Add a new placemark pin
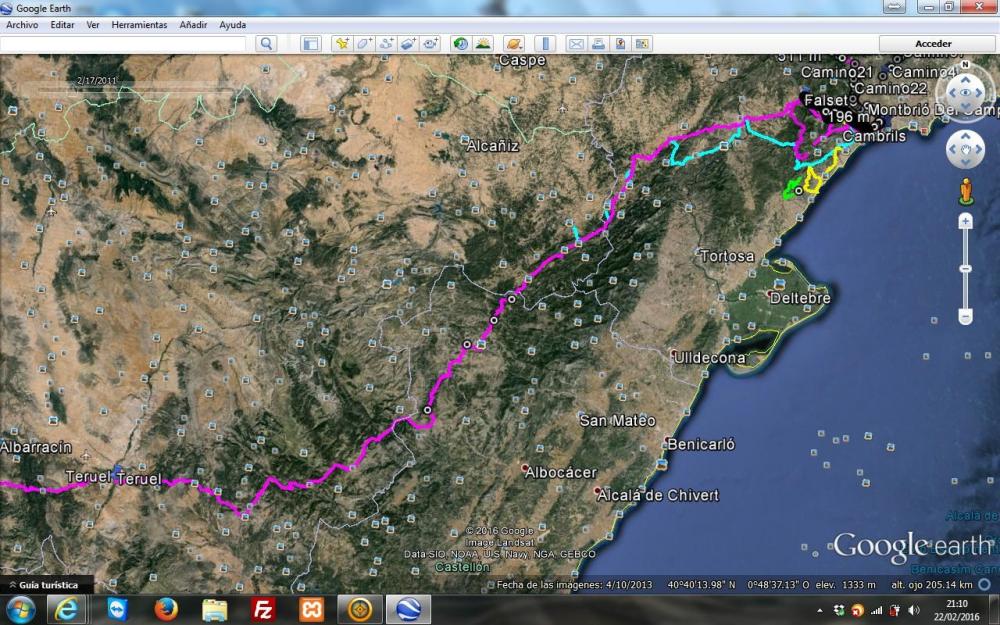This screenshot has height=625, width=1000. pos(342,44)
